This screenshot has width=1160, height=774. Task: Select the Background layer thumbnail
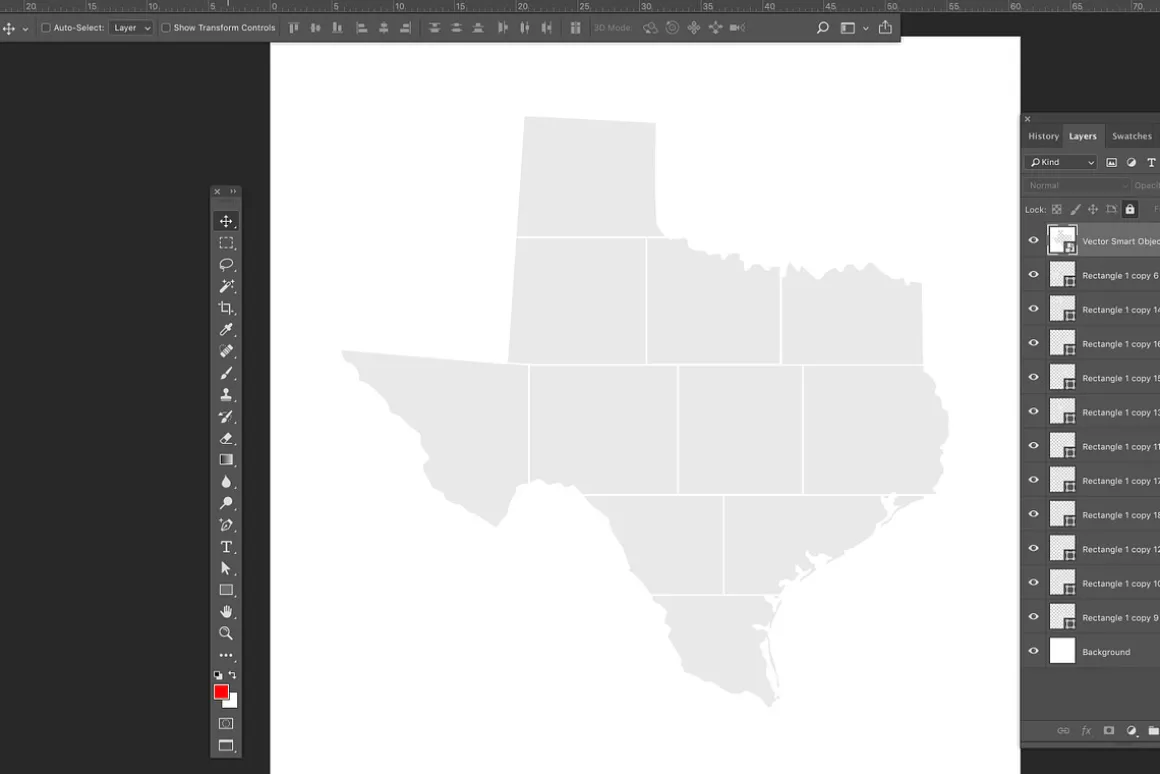click(1062, 651)
